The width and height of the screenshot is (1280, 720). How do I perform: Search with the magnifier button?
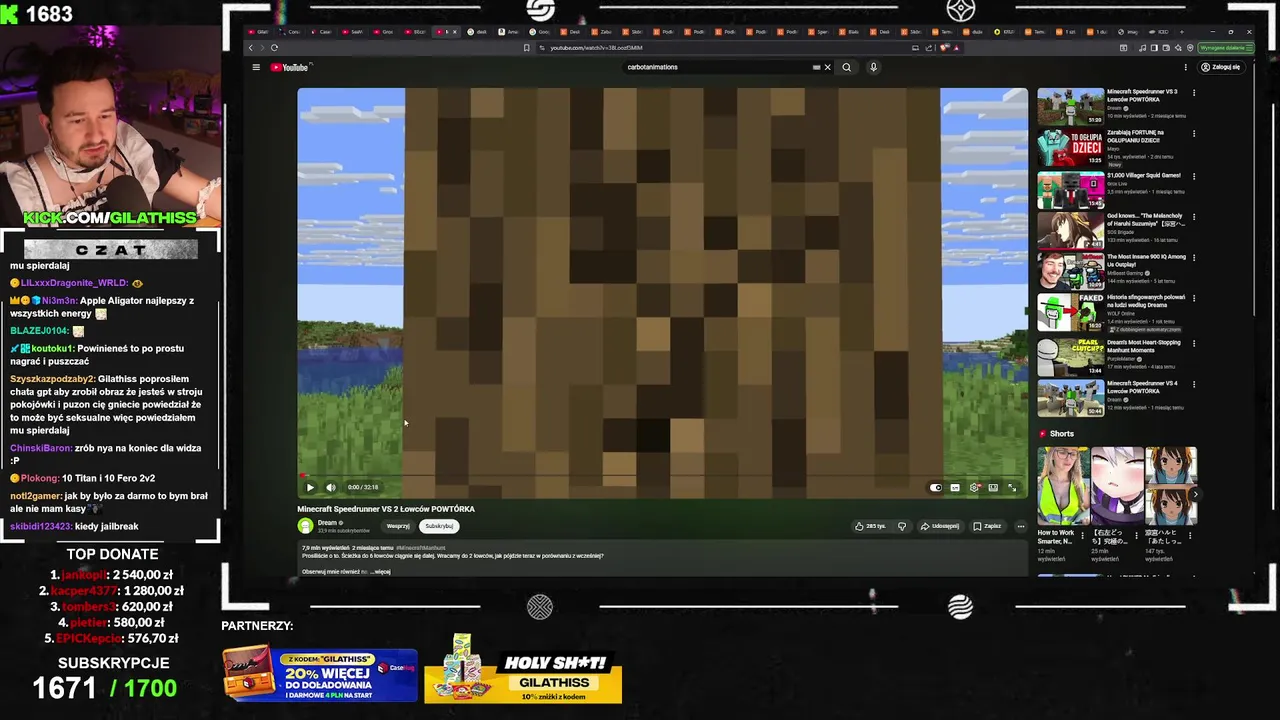pos(846,67)
